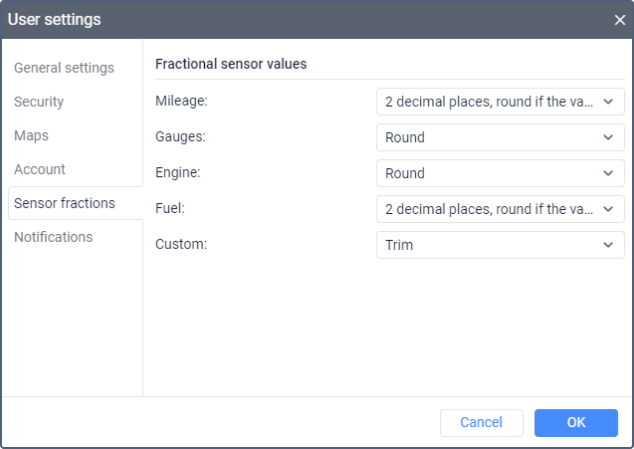
Task: Go to the Maps settings tab
Action: (x=31, y=136)
